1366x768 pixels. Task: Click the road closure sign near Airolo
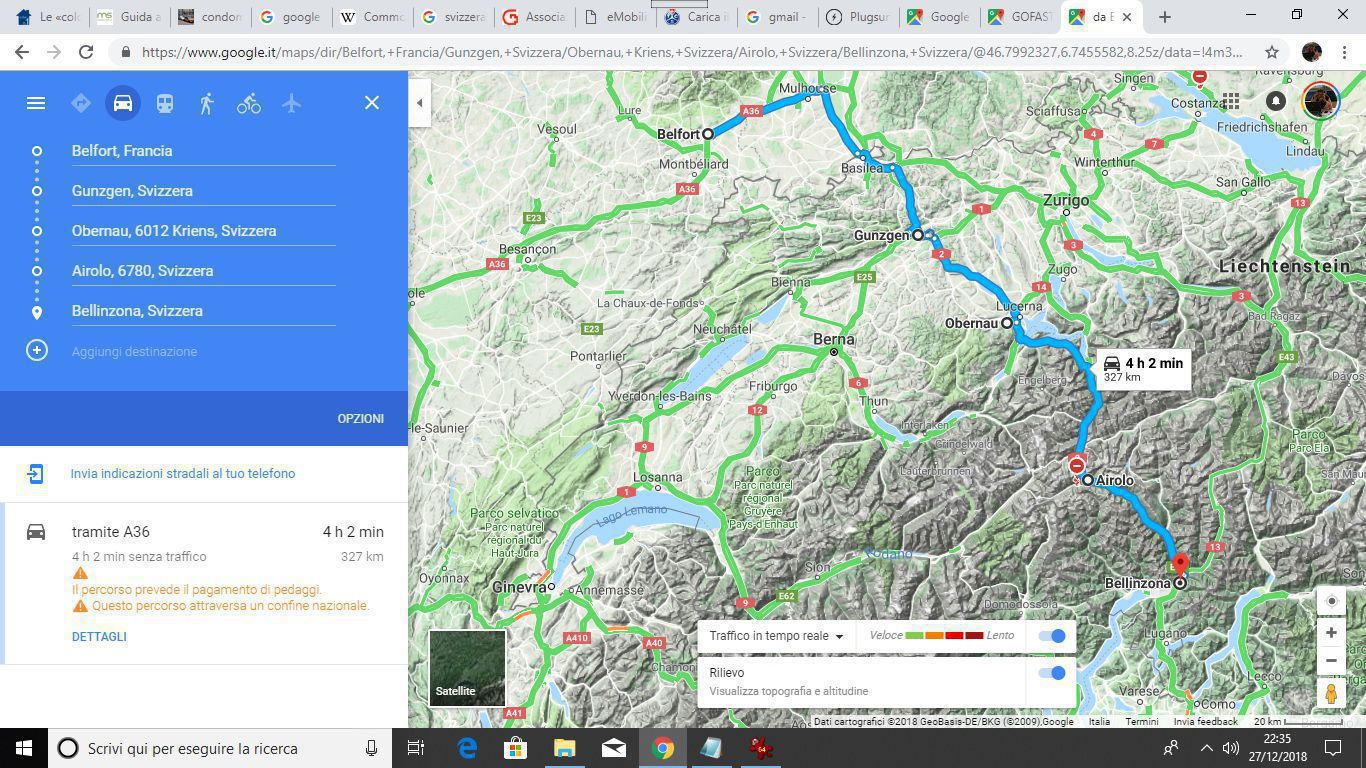(1077, 466)
